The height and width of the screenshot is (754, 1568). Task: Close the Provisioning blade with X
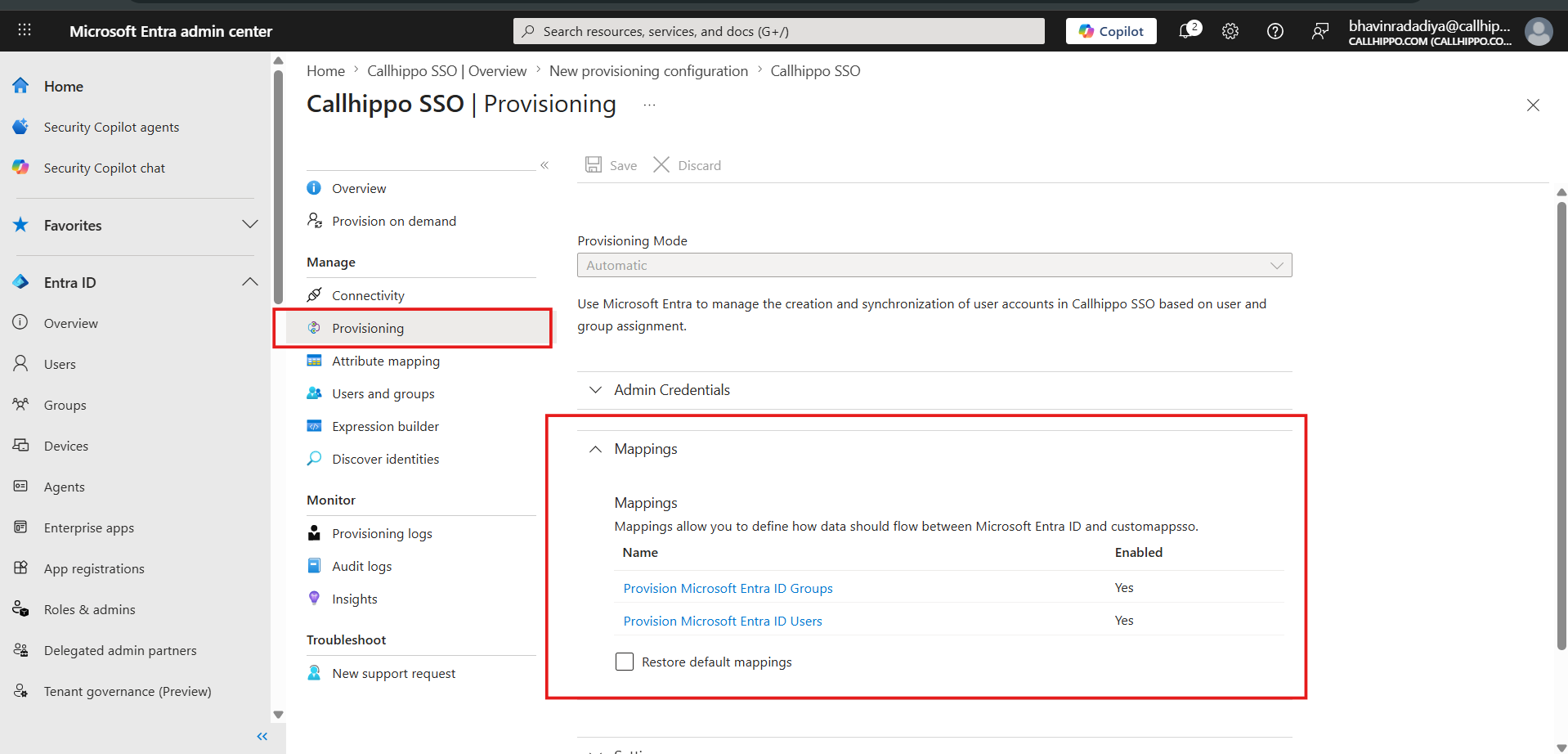coord(1533,105)
